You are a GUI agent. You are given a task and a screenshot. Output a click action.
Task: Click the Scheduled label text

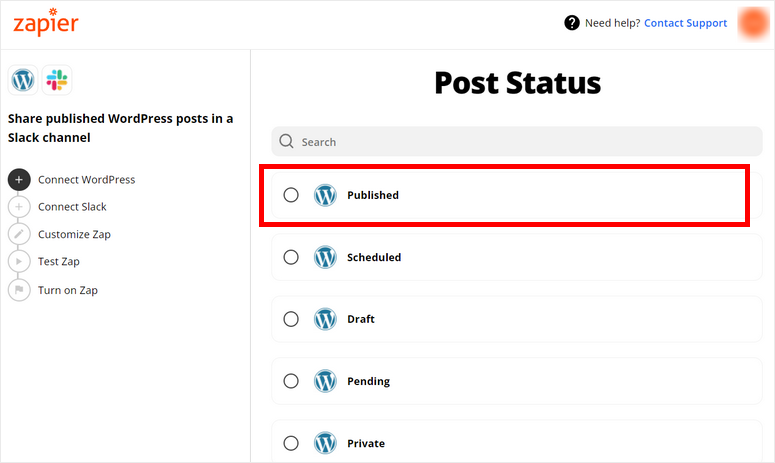pyautogui.click(x=374, y=257)
